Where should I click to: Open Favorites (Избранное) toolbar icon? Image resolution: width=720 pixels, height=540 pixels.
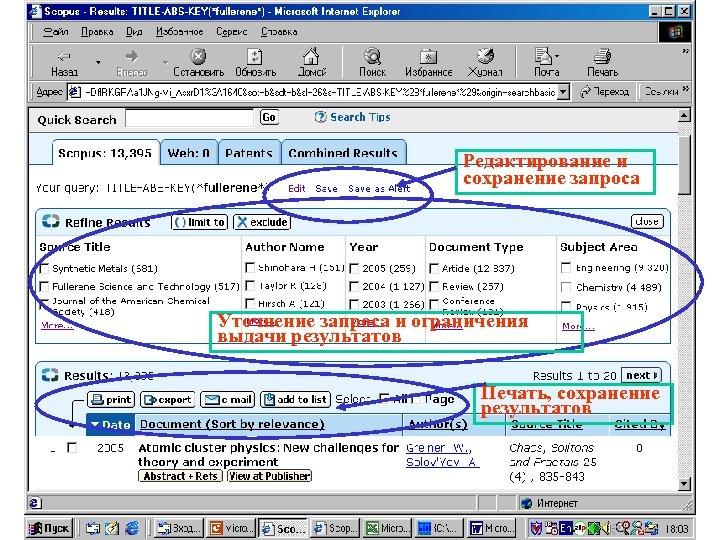(x=428, y=56)
